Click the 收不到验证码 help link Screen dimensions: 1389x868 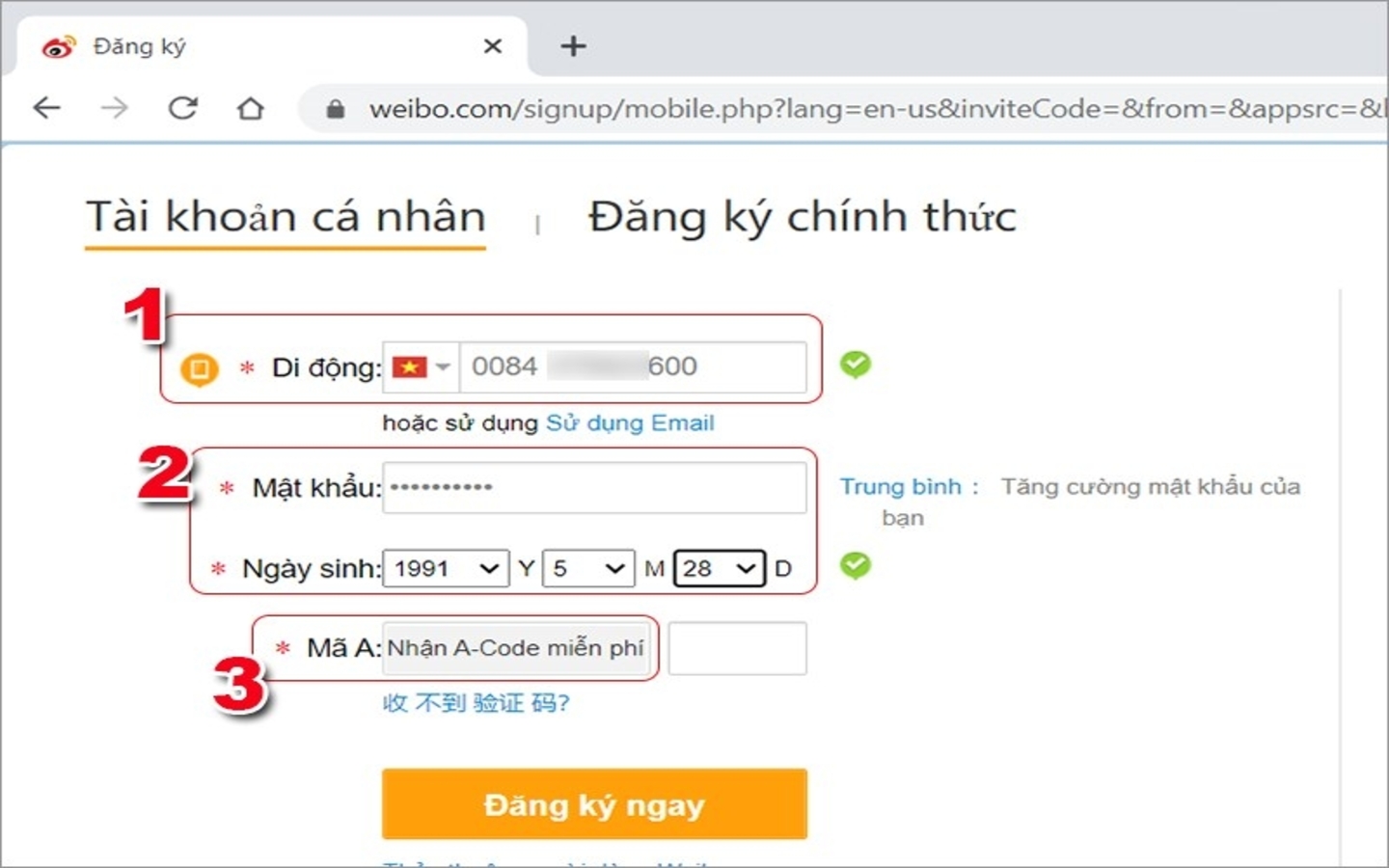(x=475, y=704)
